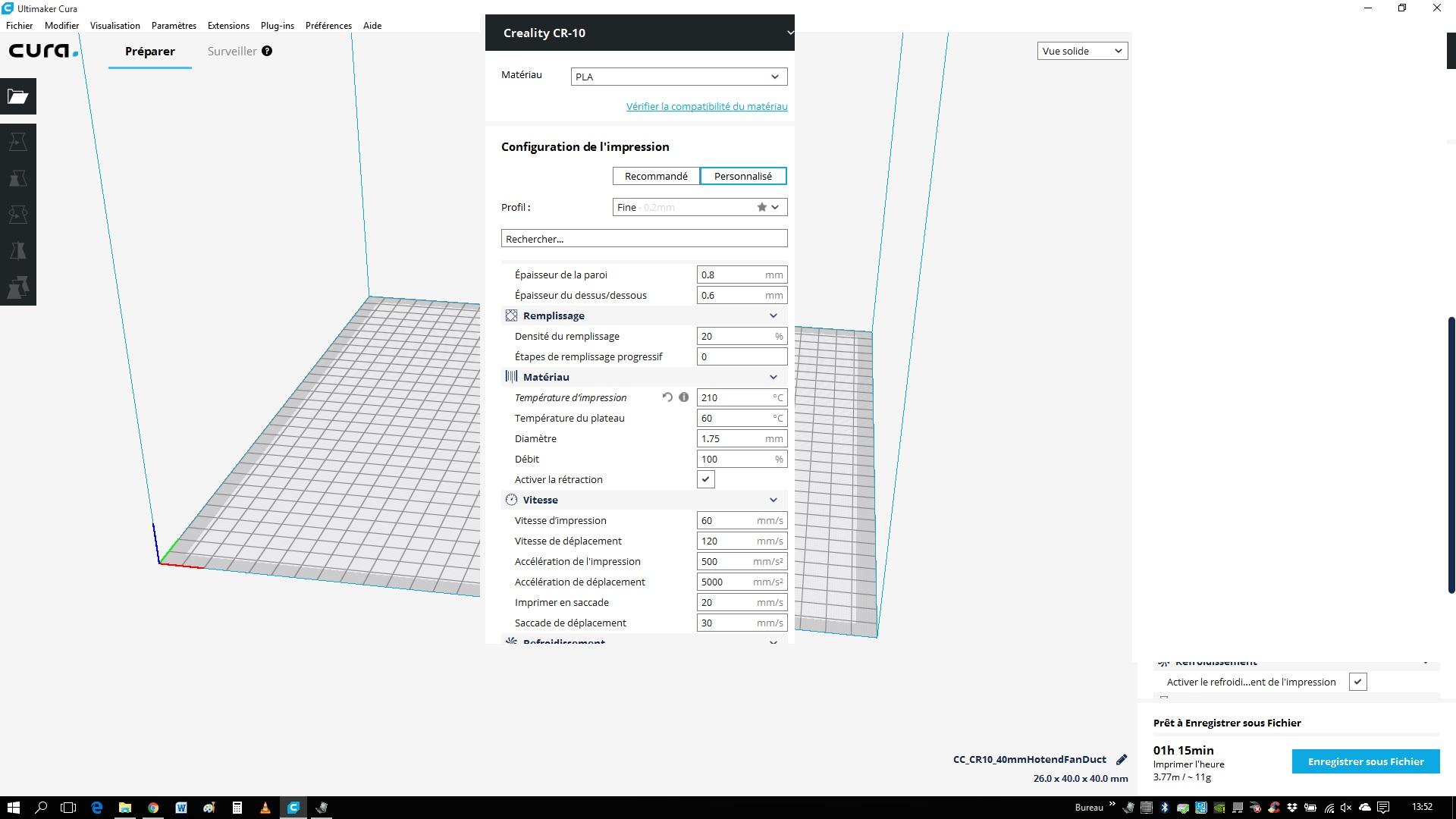Click the Cura logo
The width and height of the screenshot is (1456, 819).
pos(43,51)
